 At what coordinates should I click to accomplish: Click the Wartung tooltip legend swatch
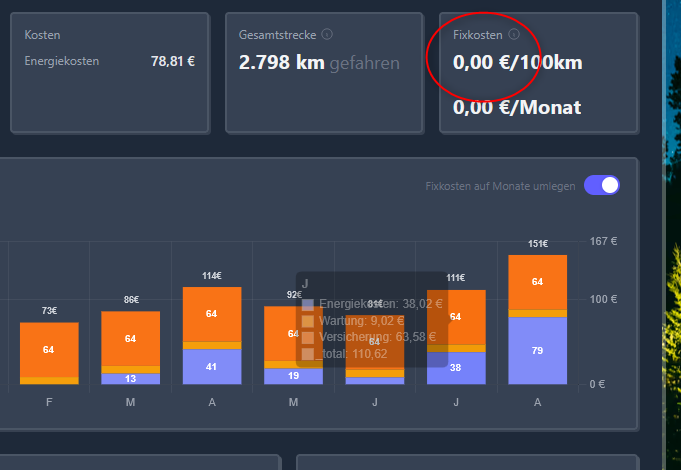307,321
